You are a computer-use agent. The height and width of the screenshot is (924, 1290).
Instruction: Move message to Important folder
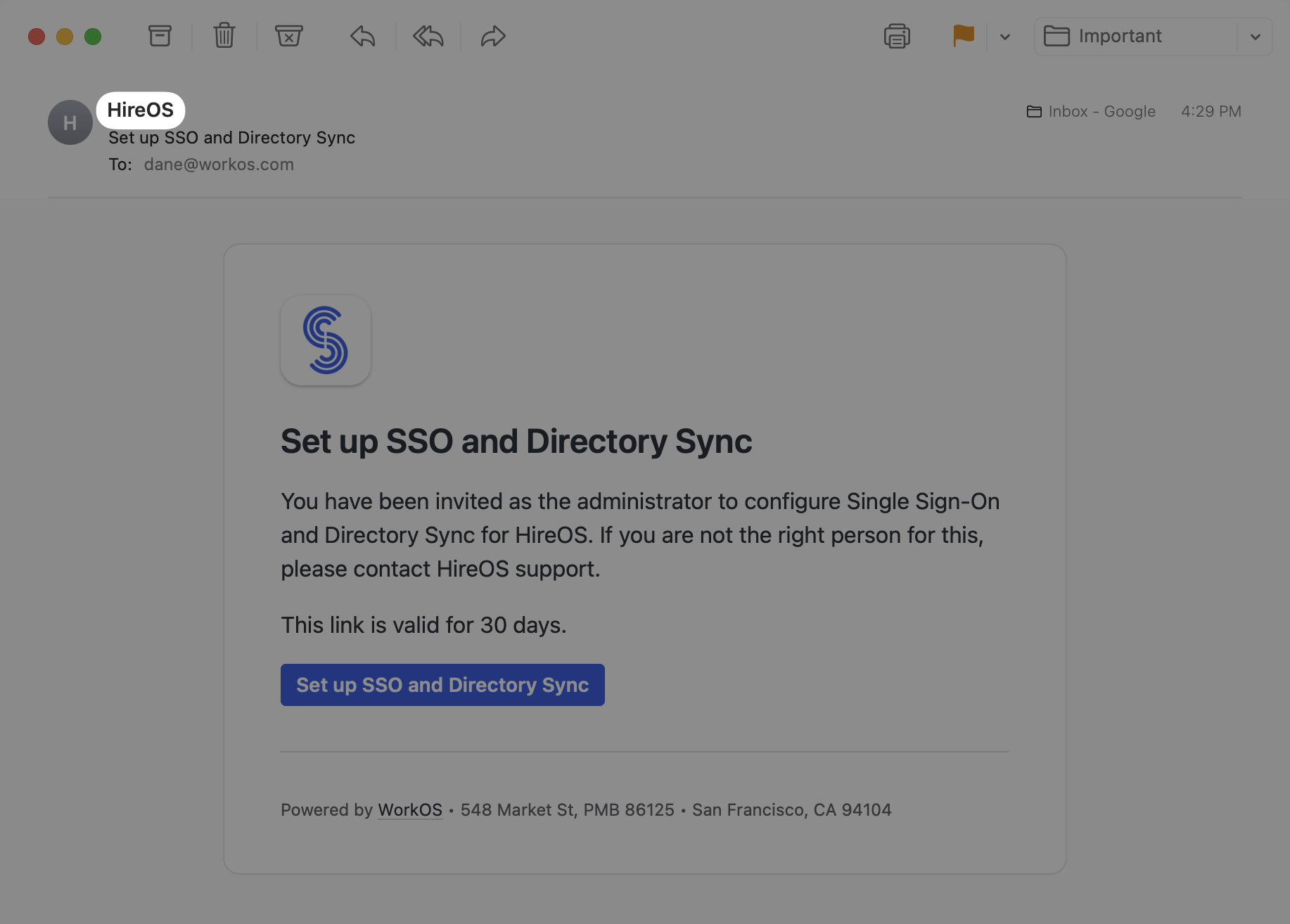click(x=1135, y=37)
